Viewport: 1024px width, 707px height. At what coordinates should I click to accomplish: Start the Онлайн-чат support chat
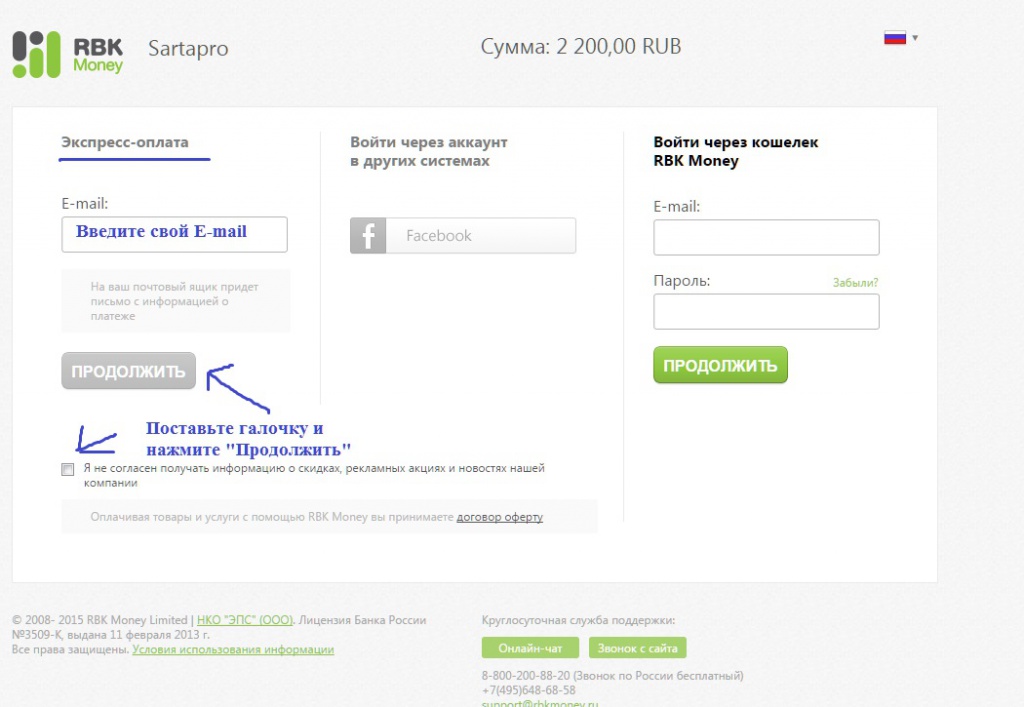pos(530,648)
